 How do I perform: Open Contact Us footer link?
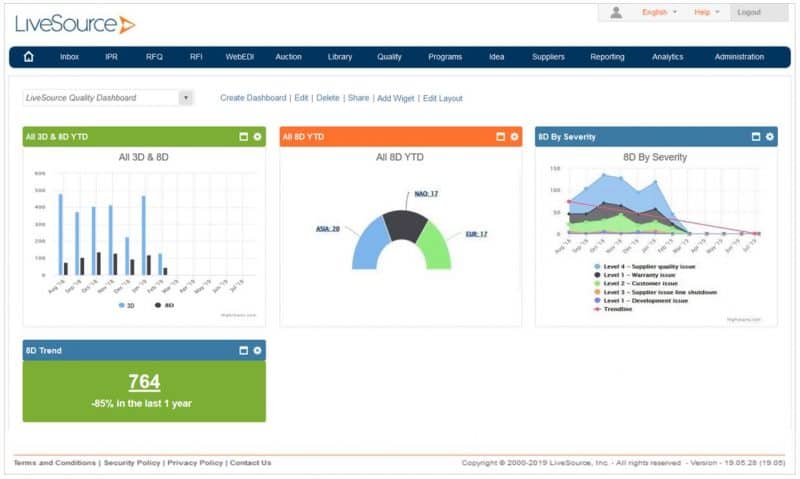click(251, 463)
